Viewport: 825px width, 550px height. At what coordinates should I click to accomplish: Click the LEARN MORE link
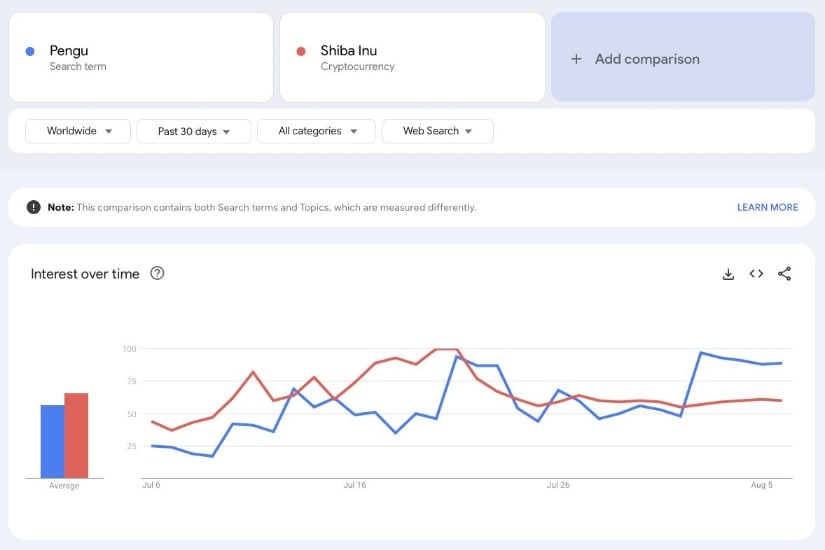pos(767,207)
